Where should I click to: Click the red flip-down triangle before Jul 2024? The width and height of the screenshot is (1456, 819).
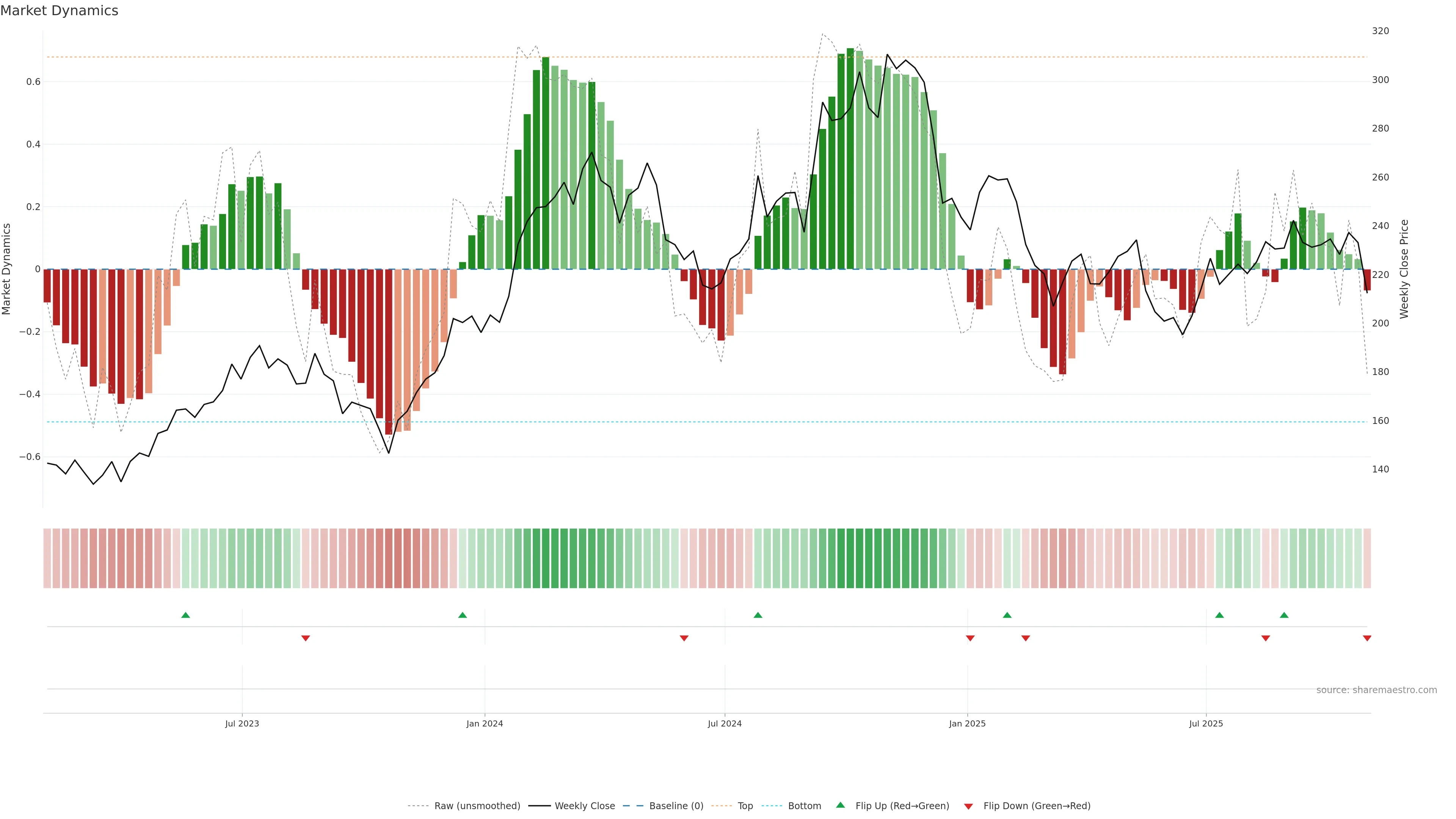(684, 638)
